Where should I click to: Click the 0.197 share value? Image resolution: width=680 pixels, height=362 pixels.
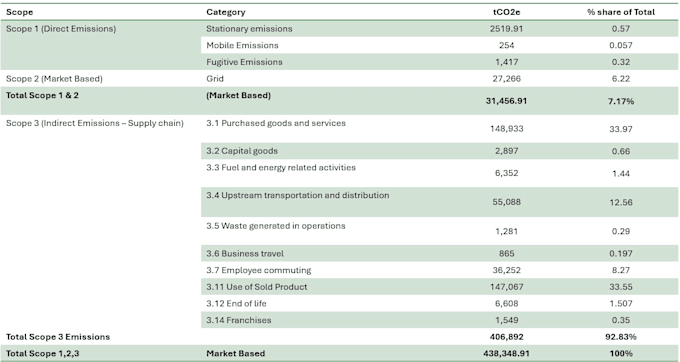(621, 254)
